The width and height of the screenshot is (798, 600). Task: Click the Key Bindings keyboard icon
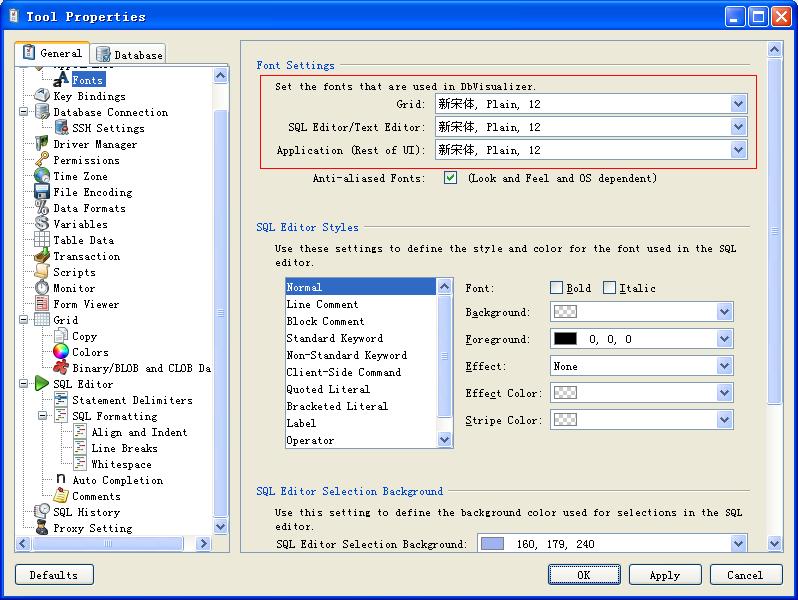click(42, 95)
